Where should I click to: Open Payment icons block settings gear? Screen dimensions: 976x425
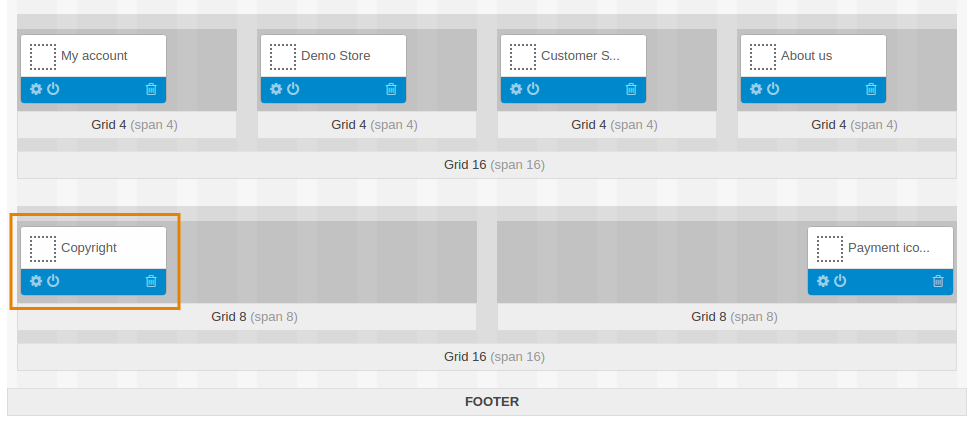[x=824, y=281]
